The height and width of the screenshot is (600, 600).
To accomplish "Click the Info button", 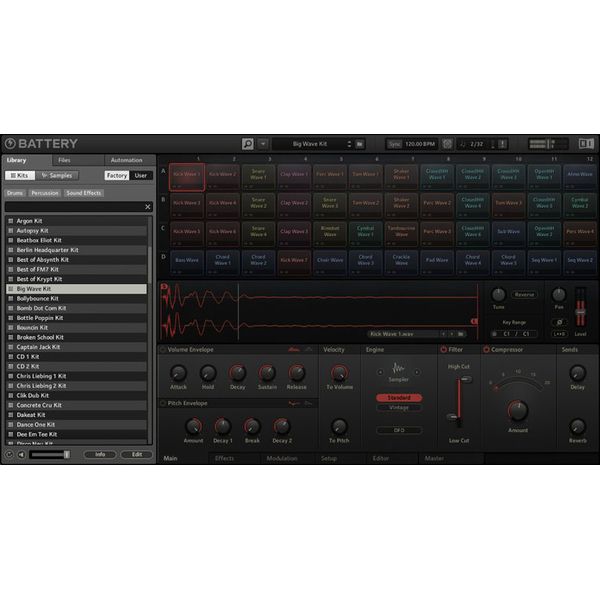I will [100, 455].
